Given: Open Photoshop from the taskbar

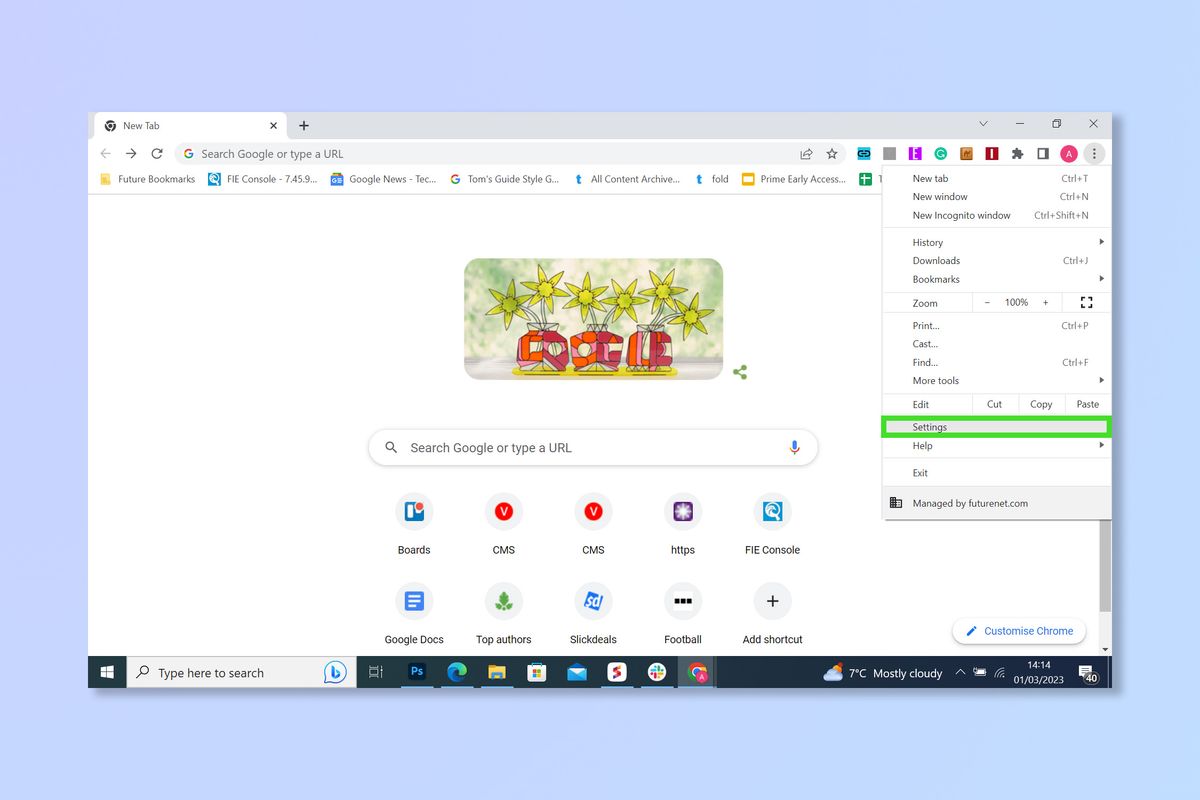Looking at the screenshot, I should (416, 672).
